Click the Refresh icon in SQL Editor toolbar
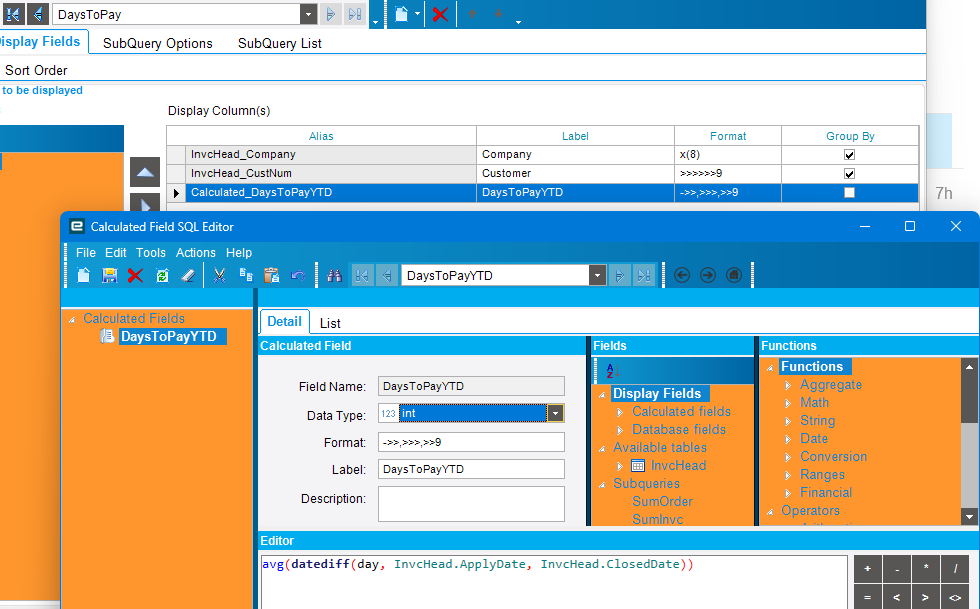The height and width of the screenshot is (609, 980). coord(162,275)
